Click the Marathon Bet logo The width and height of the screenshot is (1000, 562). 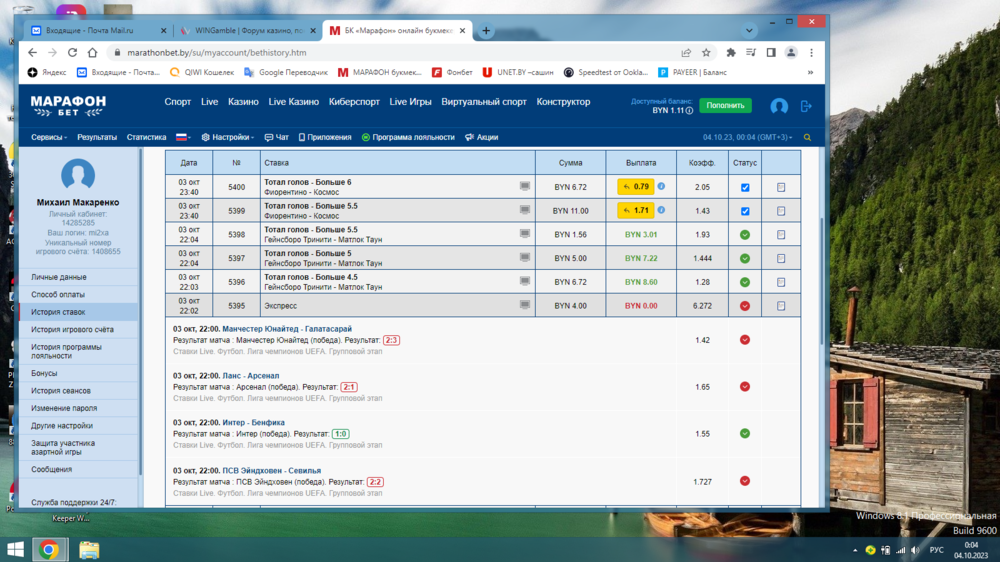[x=68, y=106]
